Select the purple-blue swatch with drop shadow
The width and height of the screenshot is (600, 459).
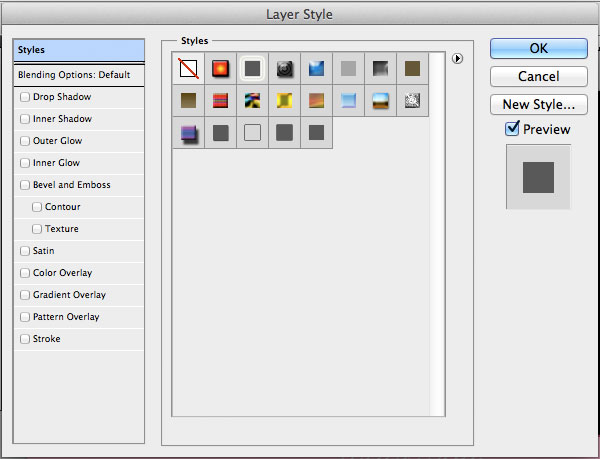pyautogui.click(x=188, y=133)
